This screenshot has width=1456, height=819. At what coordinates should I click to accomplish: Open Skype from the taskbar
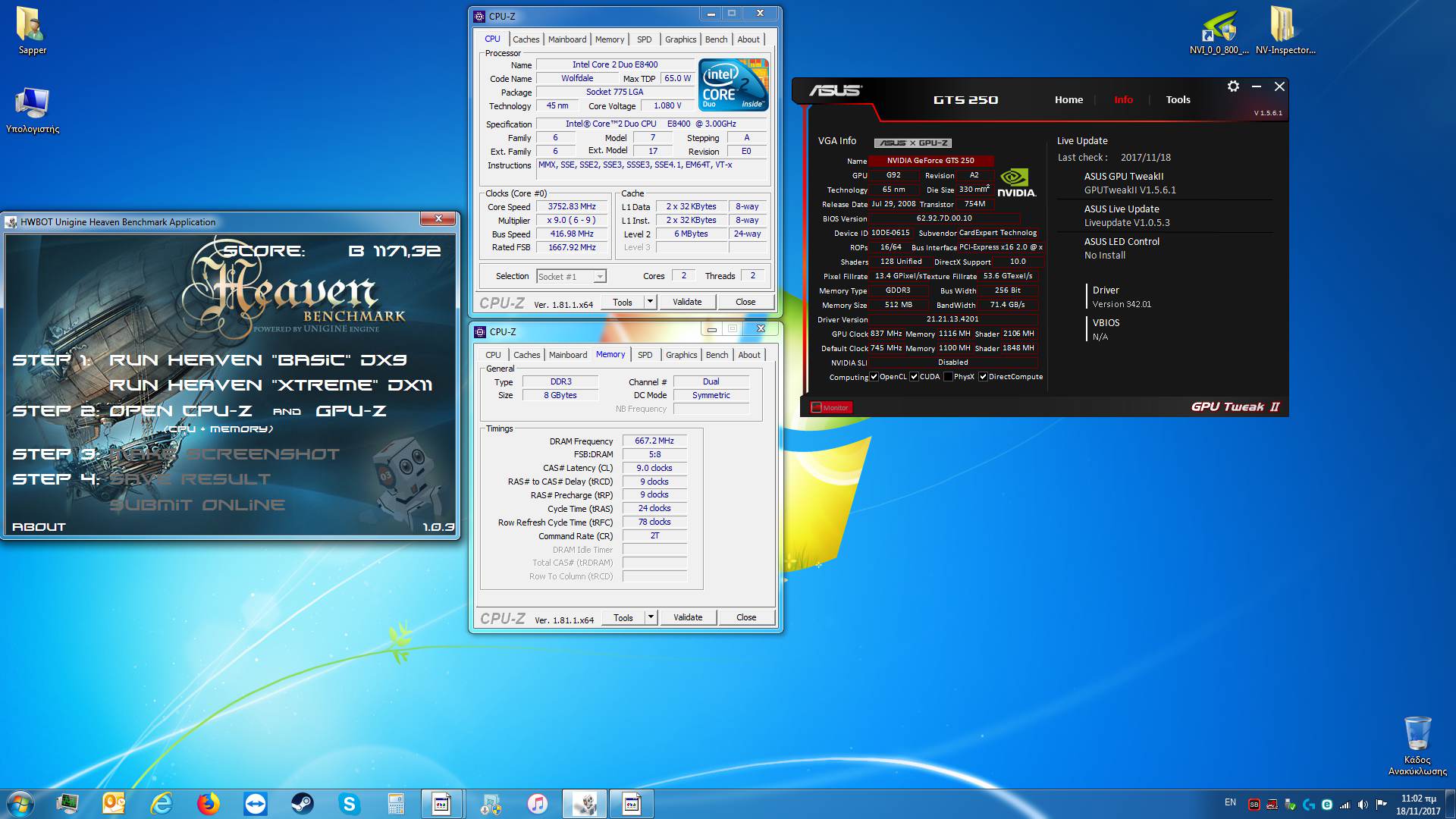tap(349, 804)
